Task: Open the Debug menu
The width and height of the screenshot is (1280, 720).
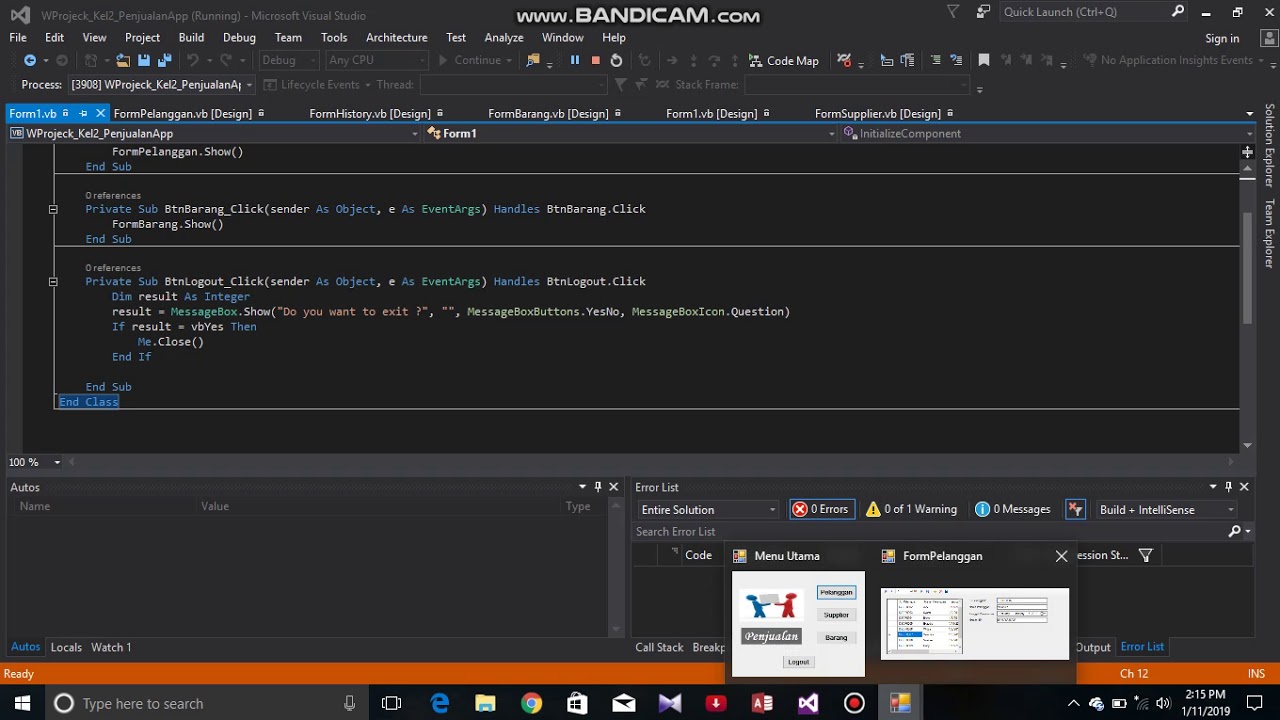Action: coord(239,37)
